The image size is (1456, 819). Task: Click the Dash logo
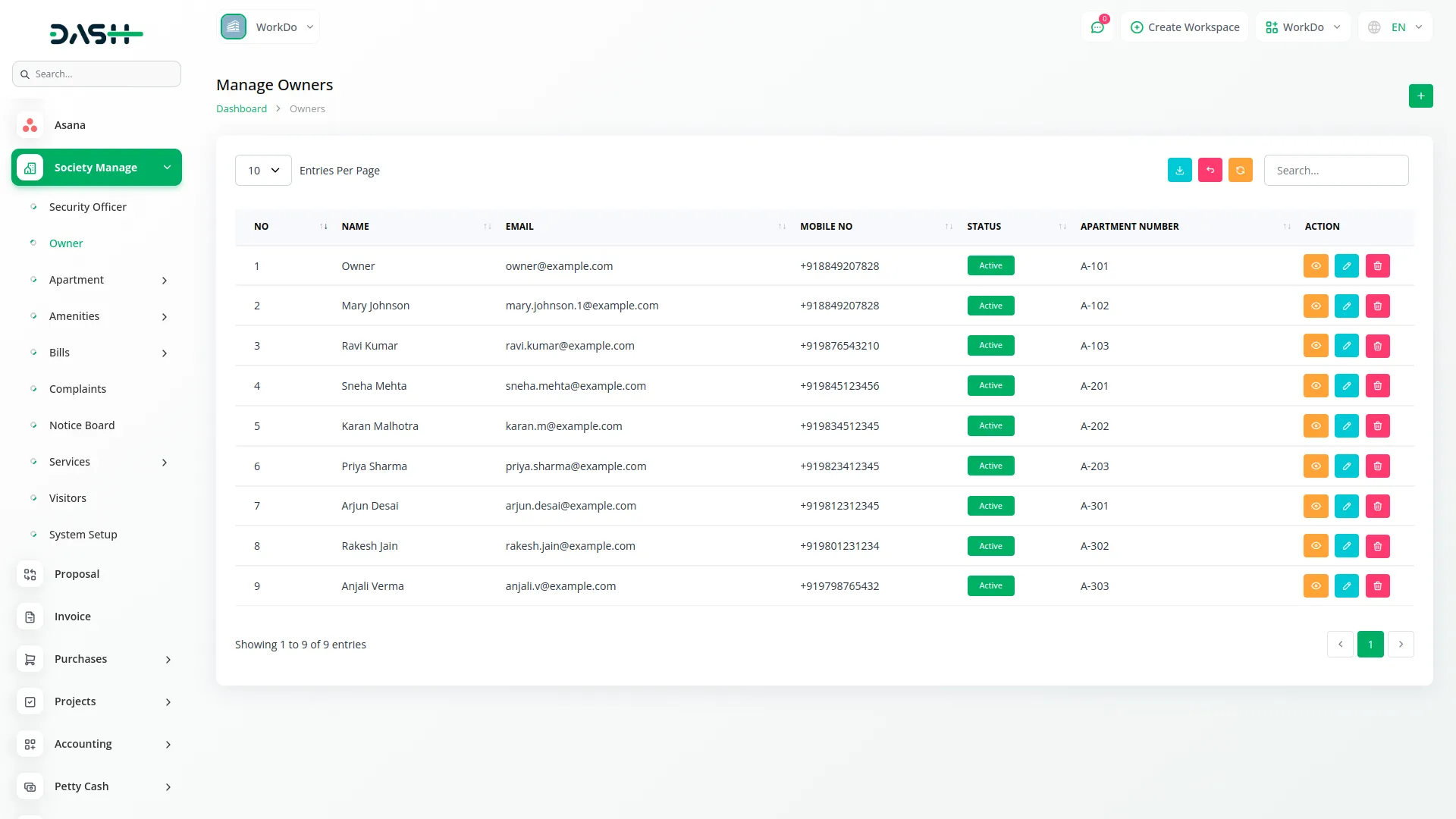coord(96,33)
